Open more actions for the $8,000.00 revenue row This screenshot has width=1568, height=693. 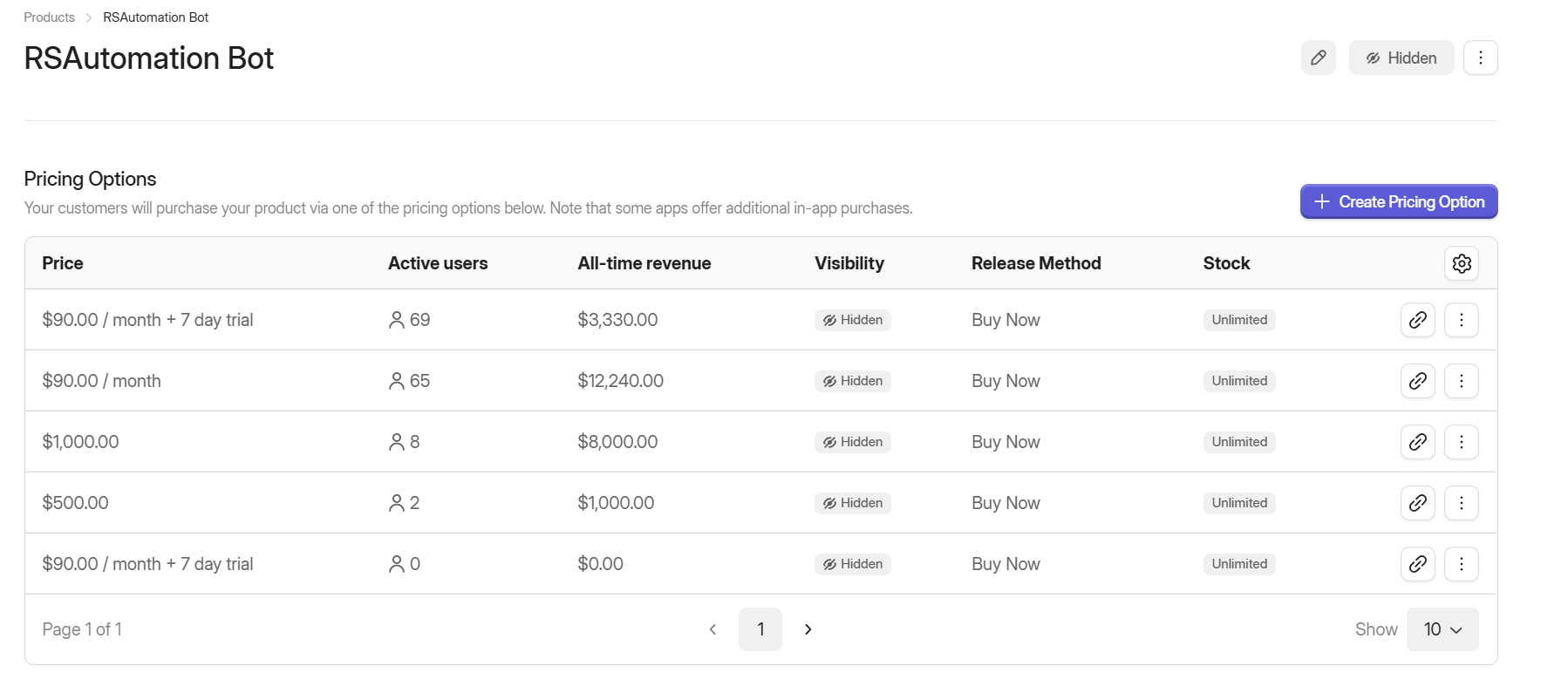[x=1461, y=442]
